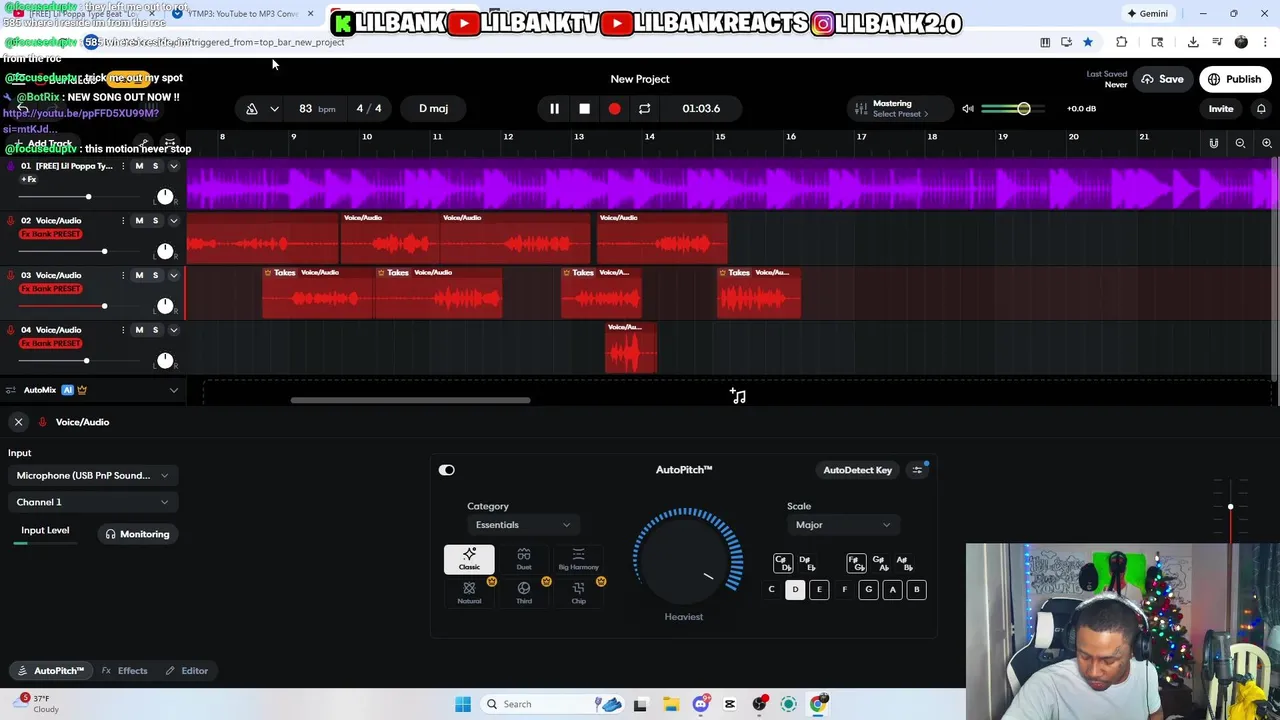Image resolution: width=1280 pixels, height=720 pixels.
Task: Open track 02 three-dot menu
Action: tap(123, 220)
